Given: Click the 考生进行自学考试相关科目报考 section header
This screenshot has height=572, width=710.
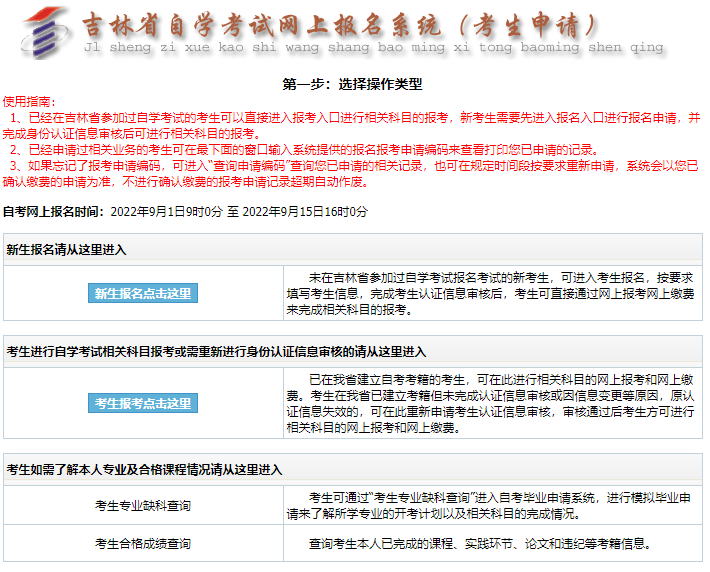Looking at the screenshot, I should click(216, 351).
